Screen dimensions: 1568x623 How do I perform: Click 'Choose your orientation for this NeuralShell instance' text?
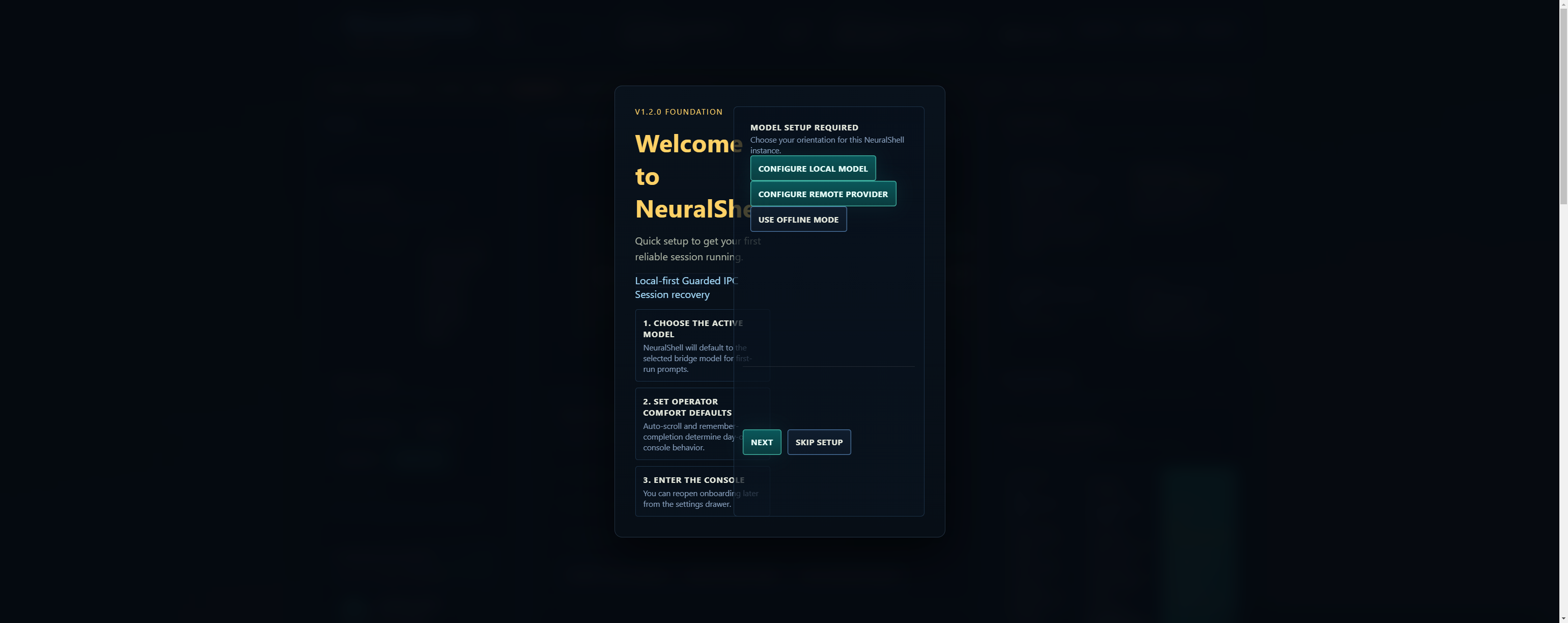click(827, 145)
